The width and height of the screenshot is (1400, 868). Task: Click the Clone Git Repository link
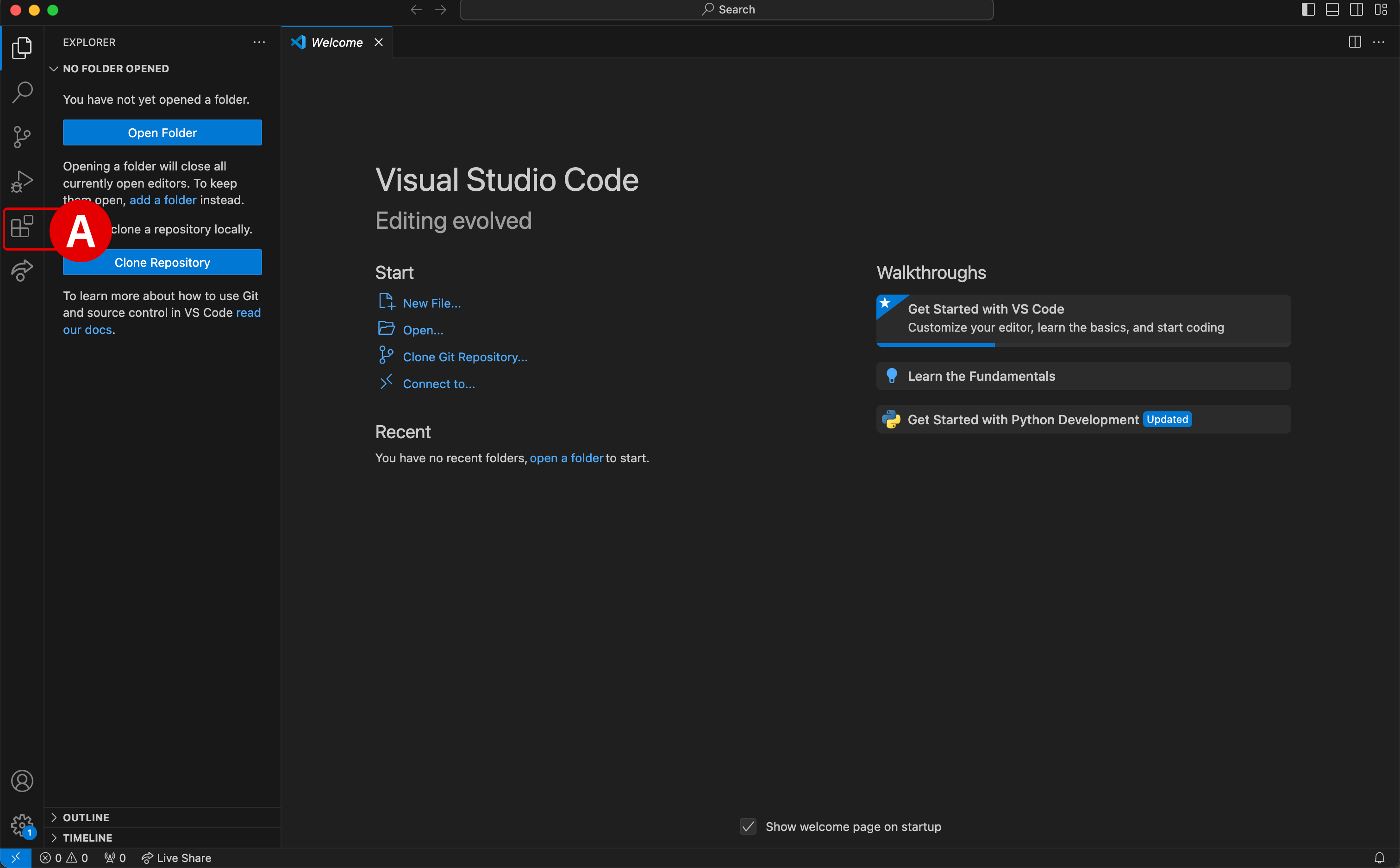click(x=465, y=357)
